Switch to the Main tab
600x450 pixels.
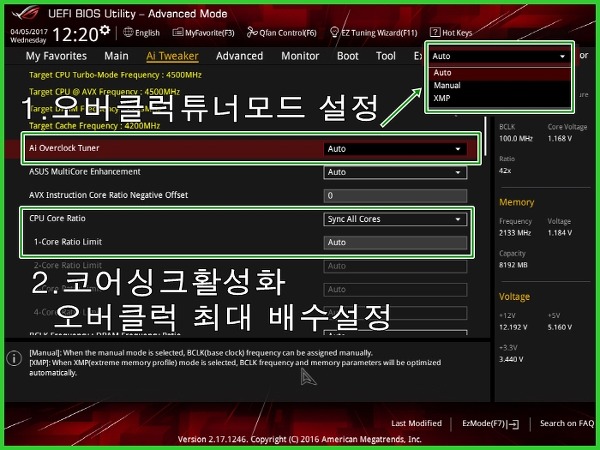116,56
